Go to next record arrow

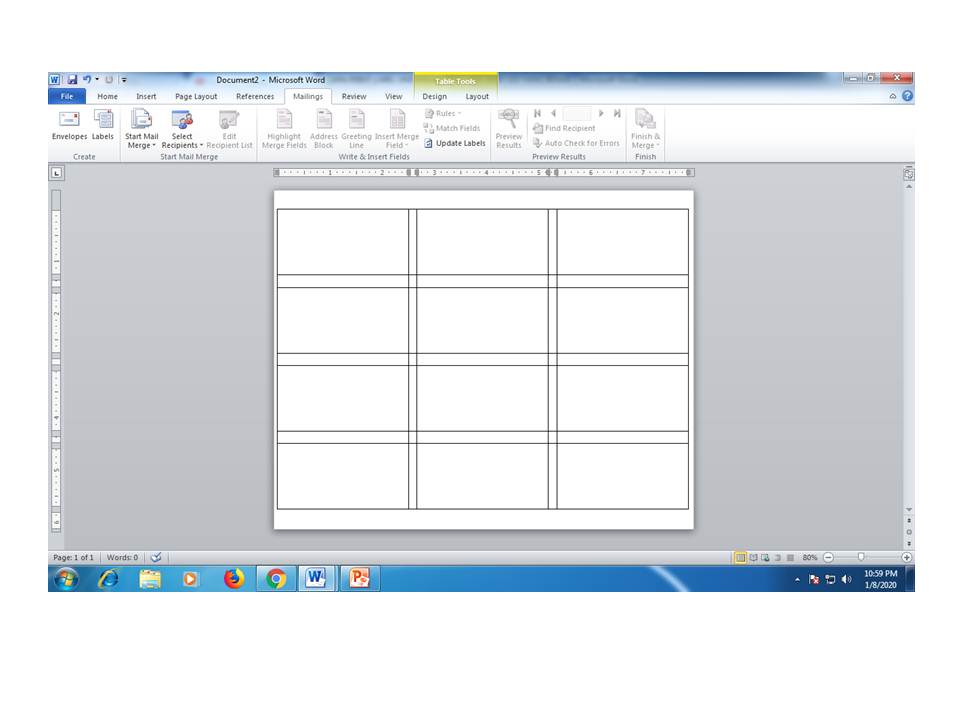[601, 113]
